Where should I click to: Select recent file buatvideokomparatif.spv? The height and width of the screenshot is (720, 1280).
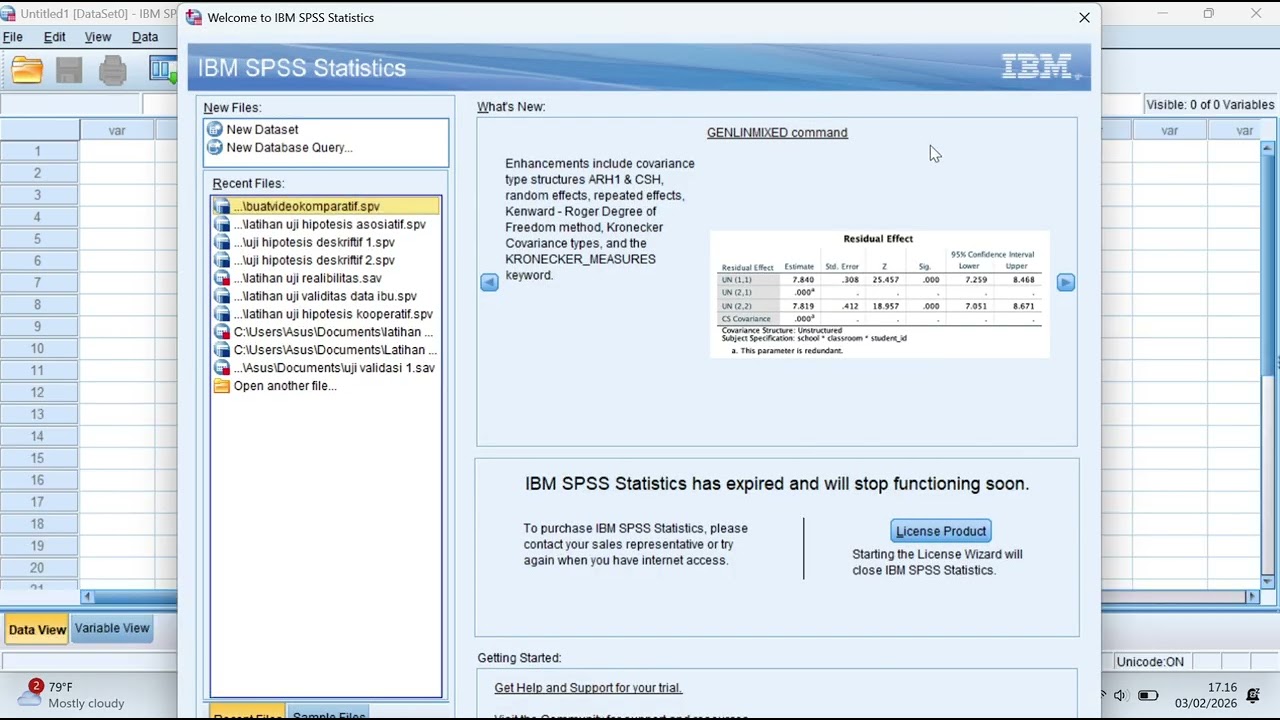[x=326, y=206]
